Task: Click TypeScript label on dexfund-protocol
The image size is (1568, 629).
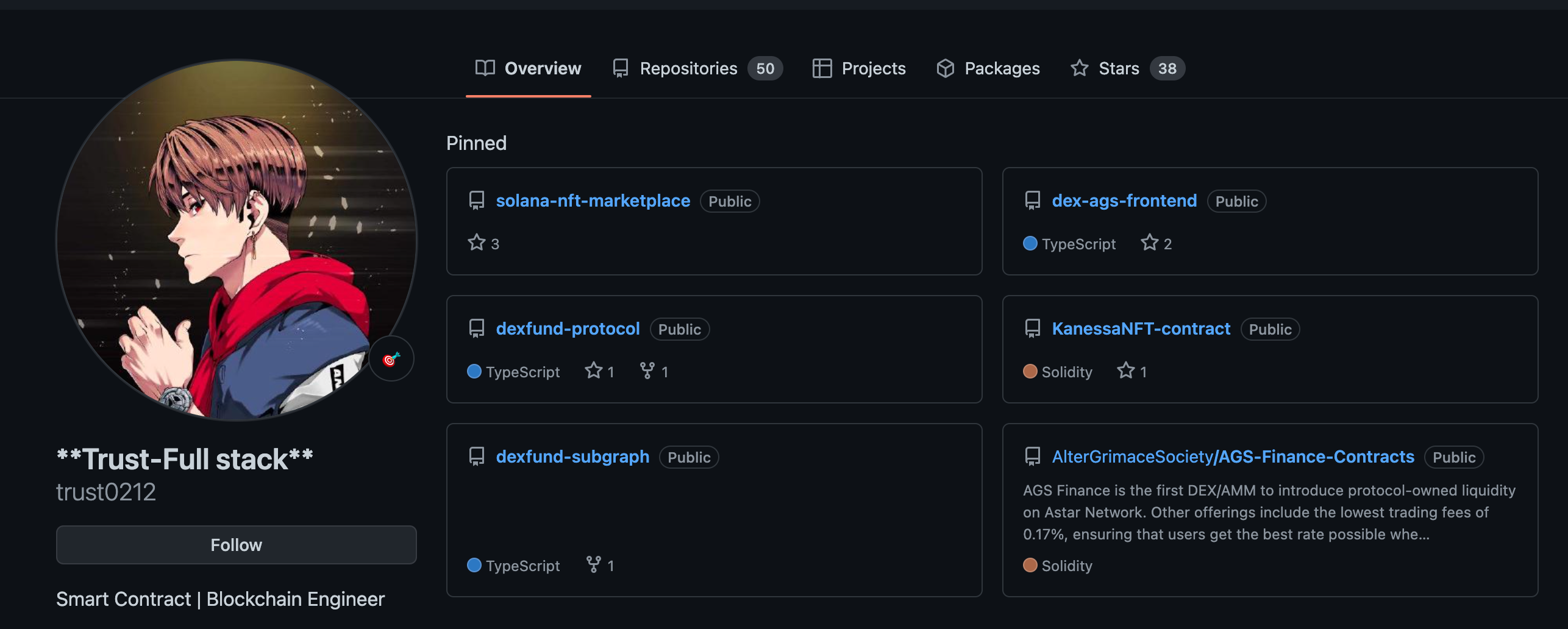Action: point(522,372)
